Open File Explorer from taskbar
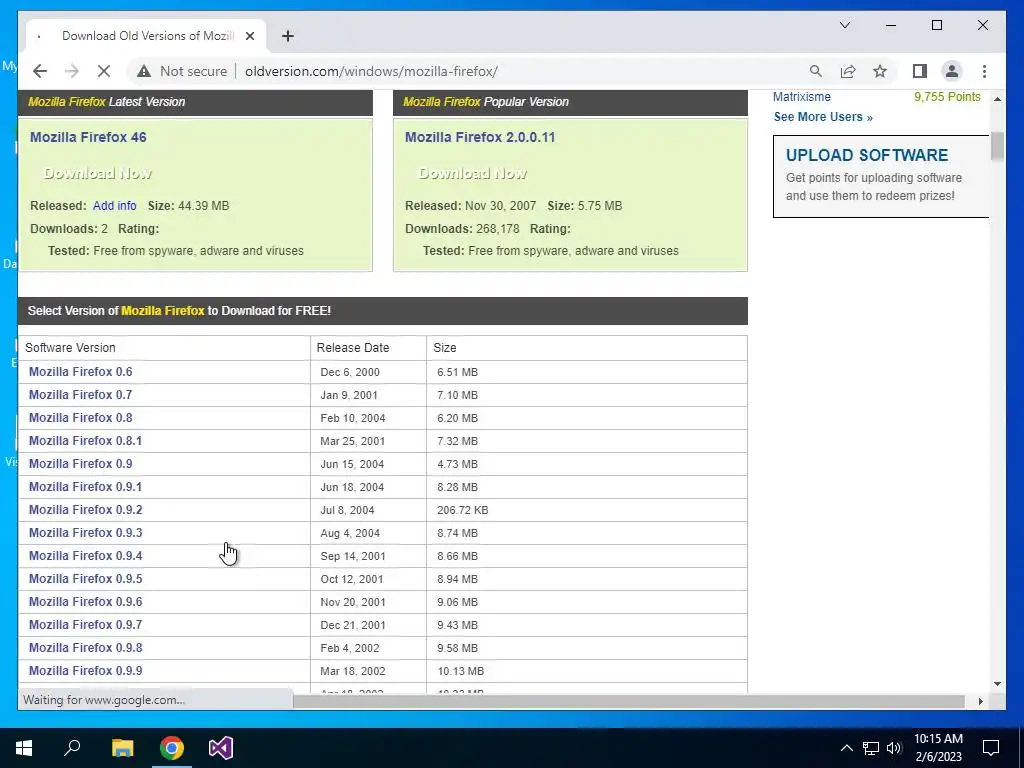 click(x=122, y=748)
